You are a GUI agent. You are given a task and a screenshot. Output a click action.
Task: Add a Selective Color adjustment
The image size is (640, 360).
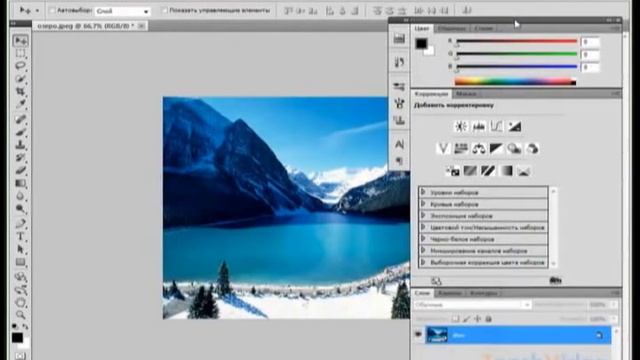pyautogui.click(x=524, y=171)
